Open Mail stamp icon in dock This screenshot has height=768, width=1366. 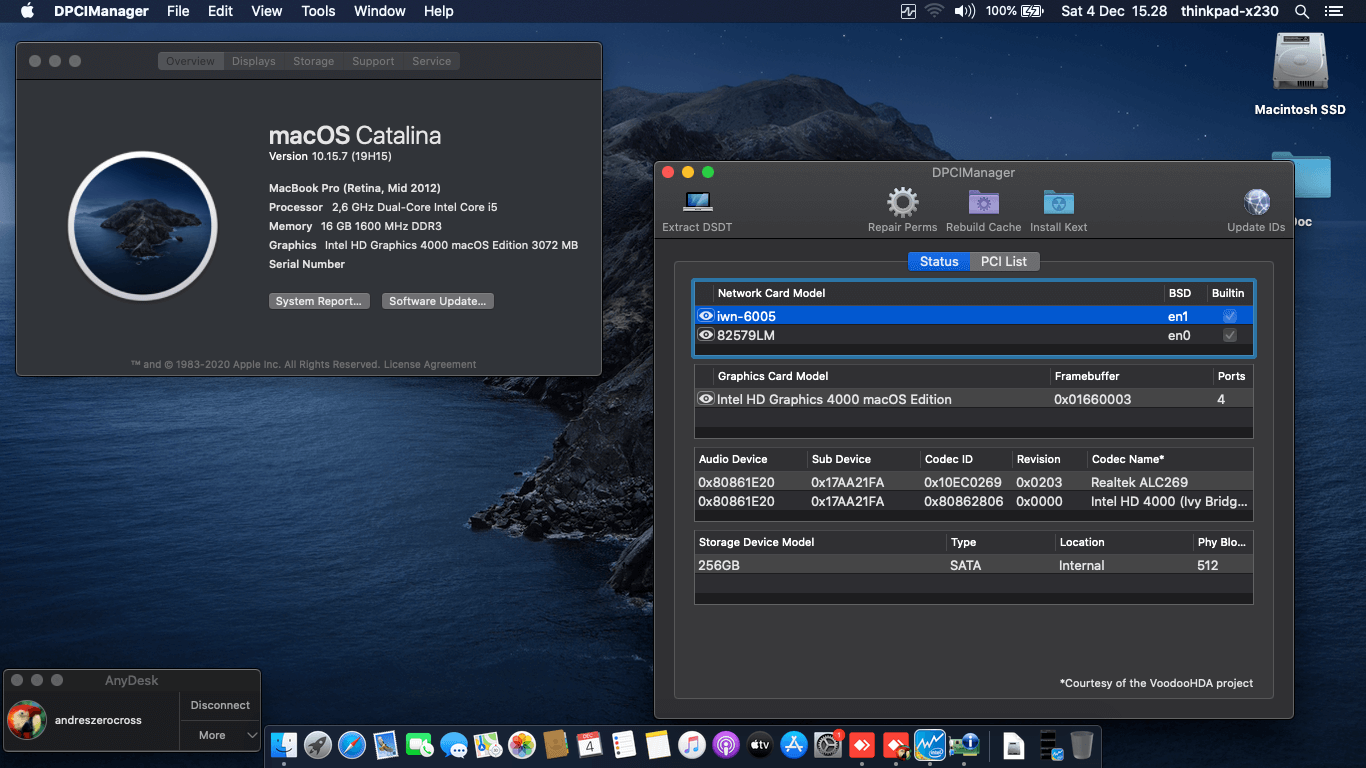(x=386, y=744)
